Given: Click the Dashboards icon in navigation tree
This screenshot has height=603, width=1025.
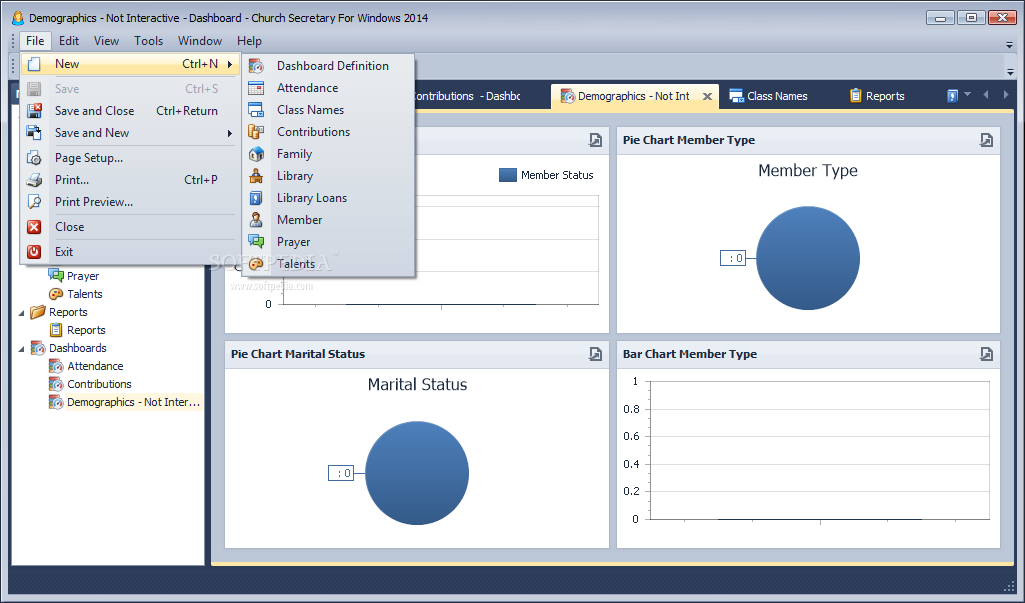Looking at the screenshot, I should click(38, 348).
